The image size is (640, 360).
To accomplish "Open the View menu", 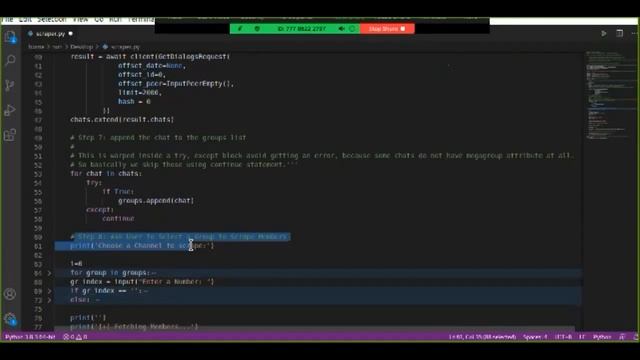I will (80, 20).
